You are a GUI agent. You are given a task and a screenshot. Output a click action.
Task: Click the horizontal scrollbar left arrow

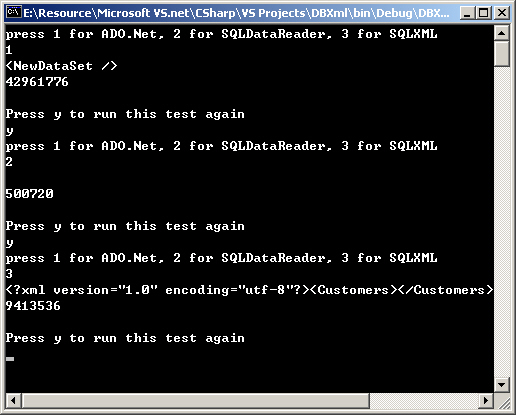click(x=13, y=400)
